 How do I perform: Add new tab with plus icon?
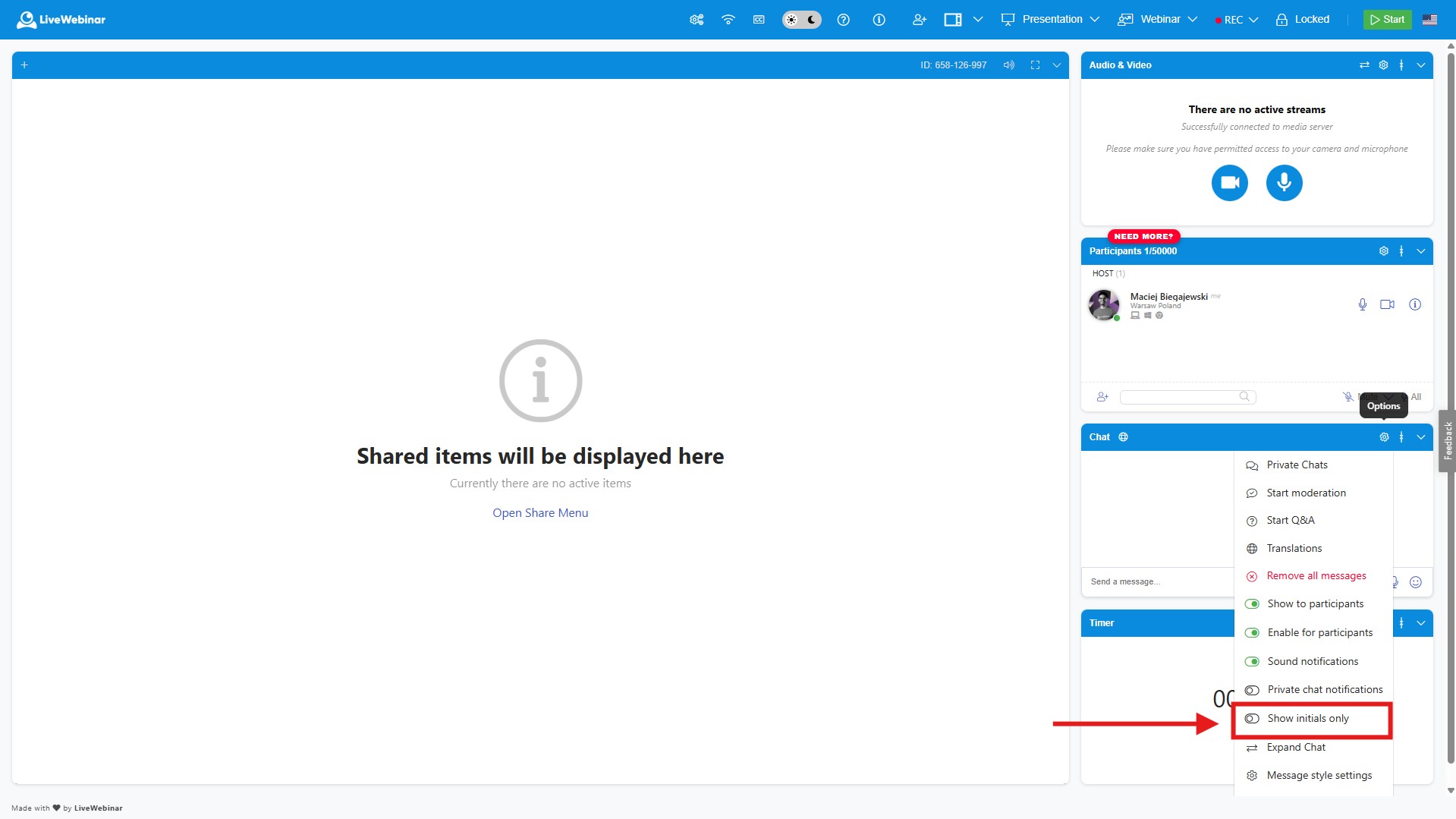pyautogui.click(x=24, y=65)
